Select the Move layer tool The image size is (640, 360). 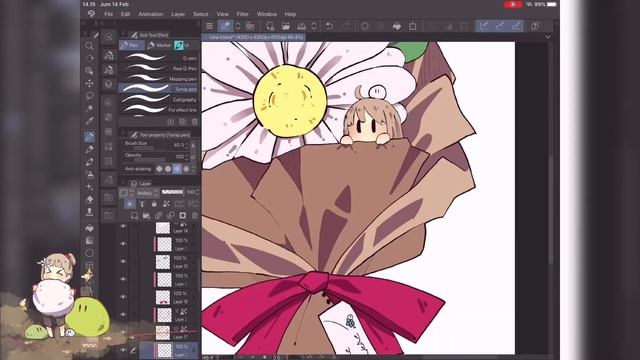pyautogui.click(x=89, y=83)
